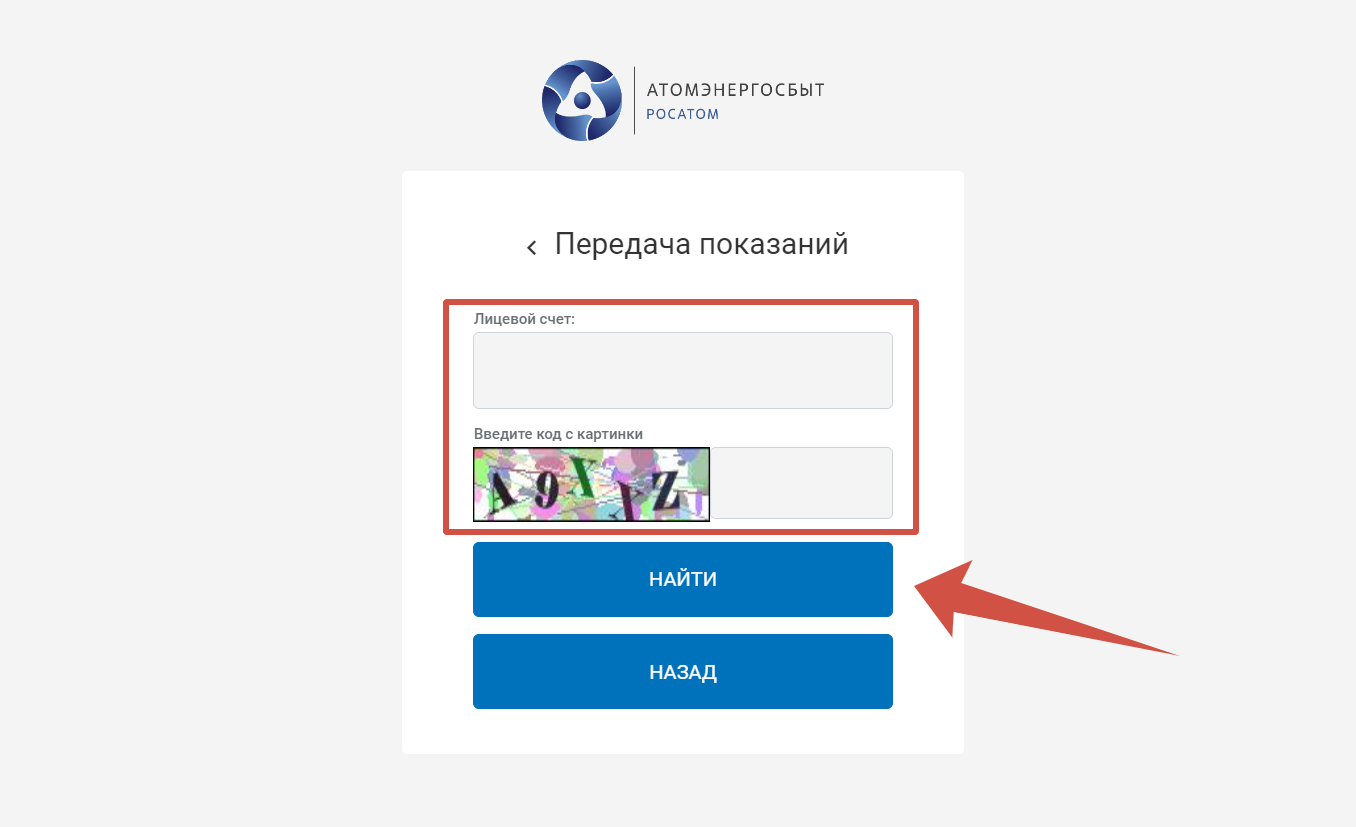Click the colorful captcha image

click(591, 484)
